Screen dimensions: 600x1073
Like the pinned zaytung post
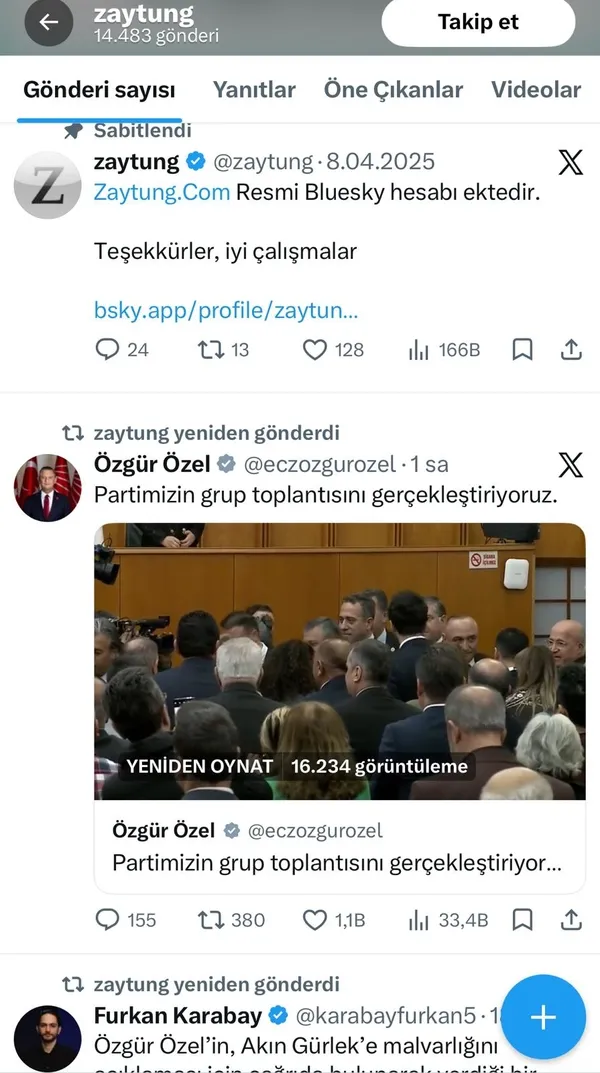315,349
